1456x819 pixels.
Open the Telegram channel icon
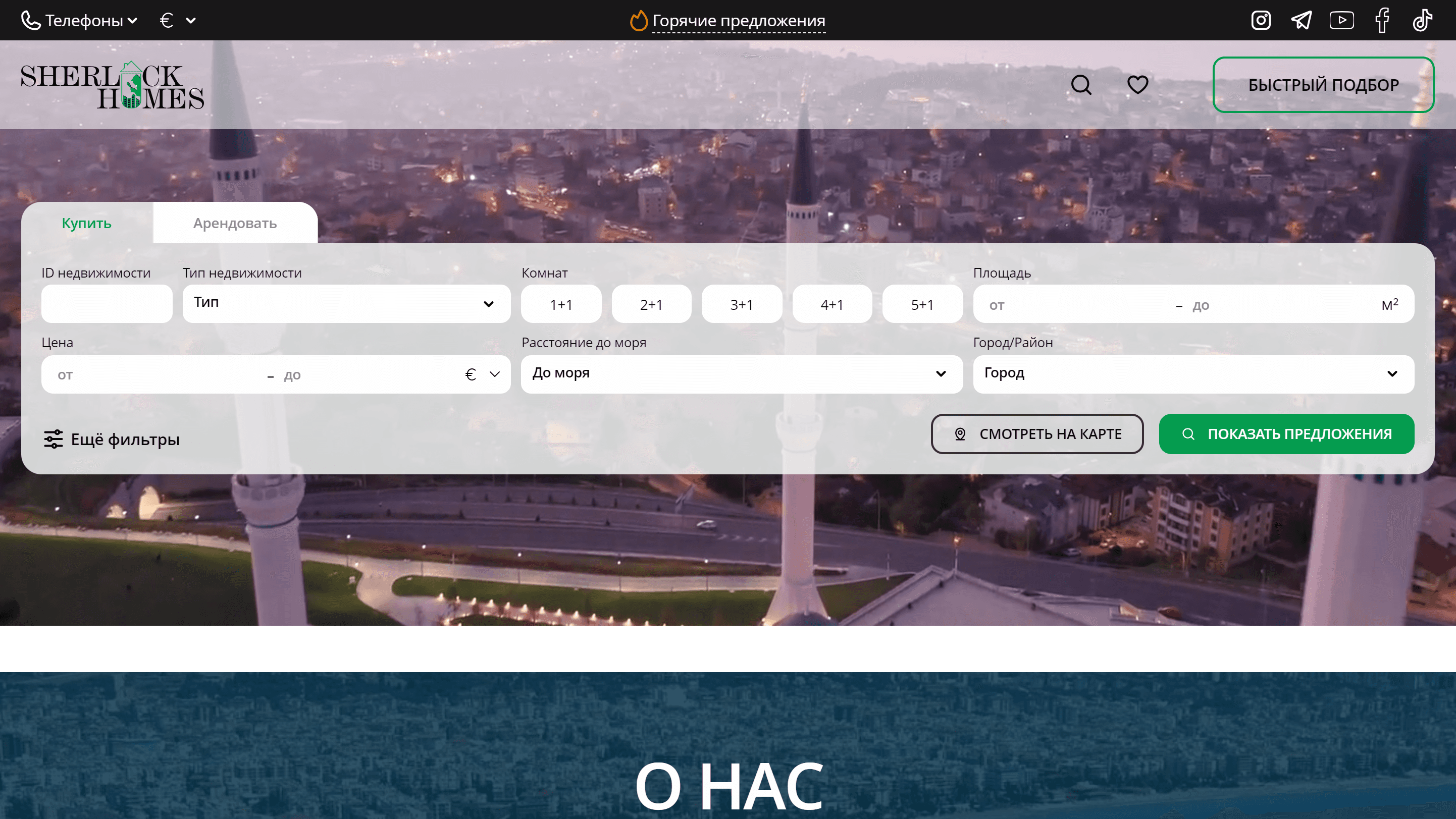click(1301, 20)
